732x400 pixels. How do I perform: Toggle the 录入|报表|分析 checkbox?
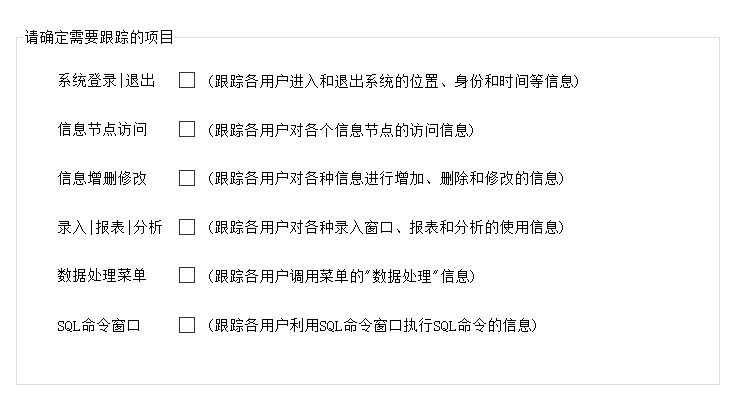click(187, 227)
